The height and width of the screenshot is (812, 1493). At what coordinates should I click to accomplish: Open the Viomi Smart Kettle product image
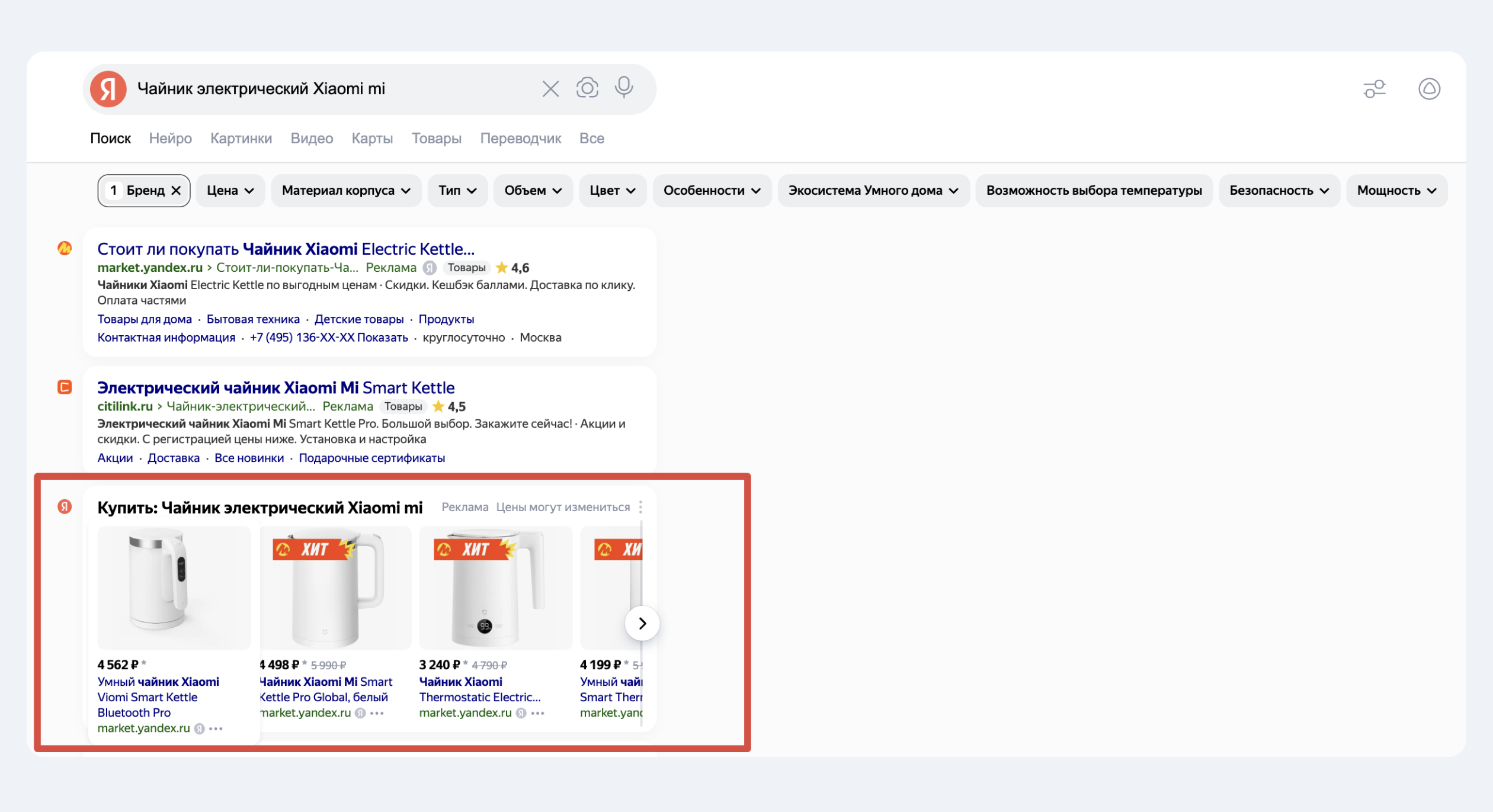click(174, 588)
